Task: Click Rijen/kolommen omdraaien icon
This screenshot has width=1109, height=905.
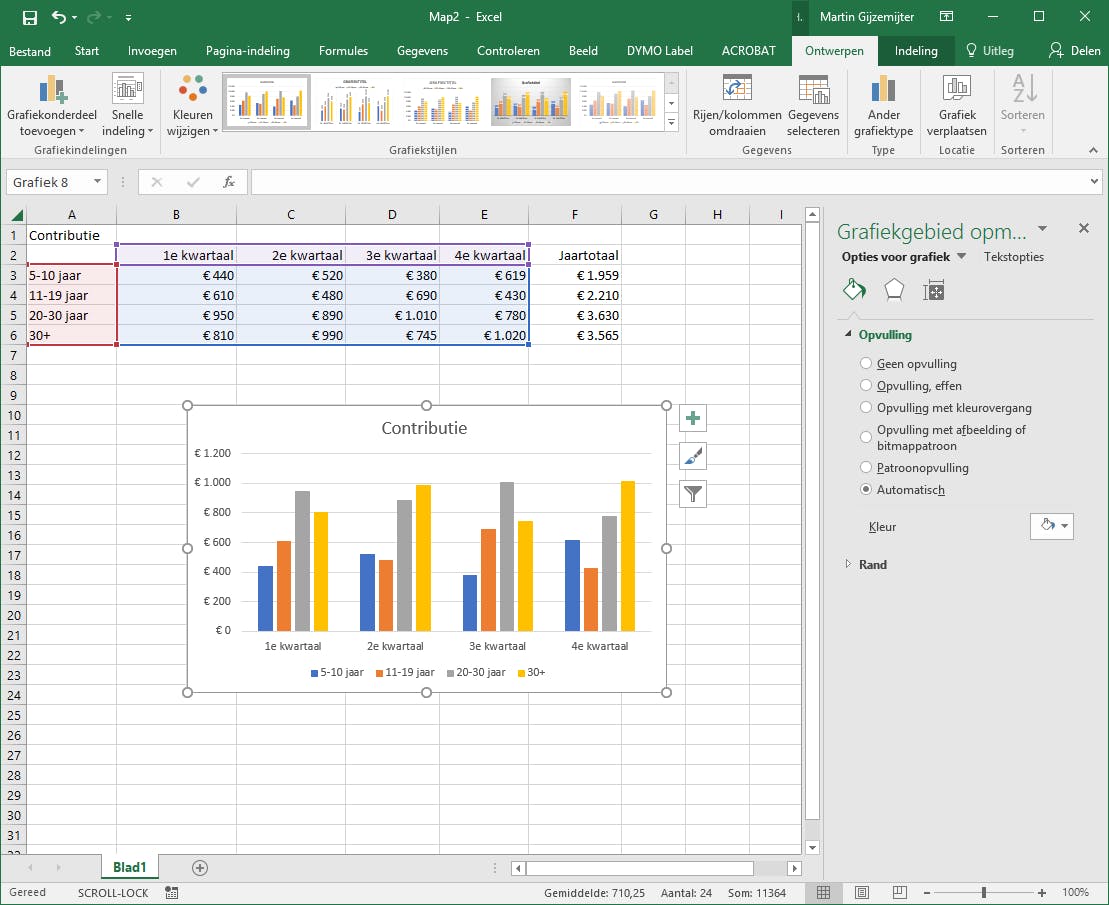Action: pyautogui.click(x=737, y=91)
